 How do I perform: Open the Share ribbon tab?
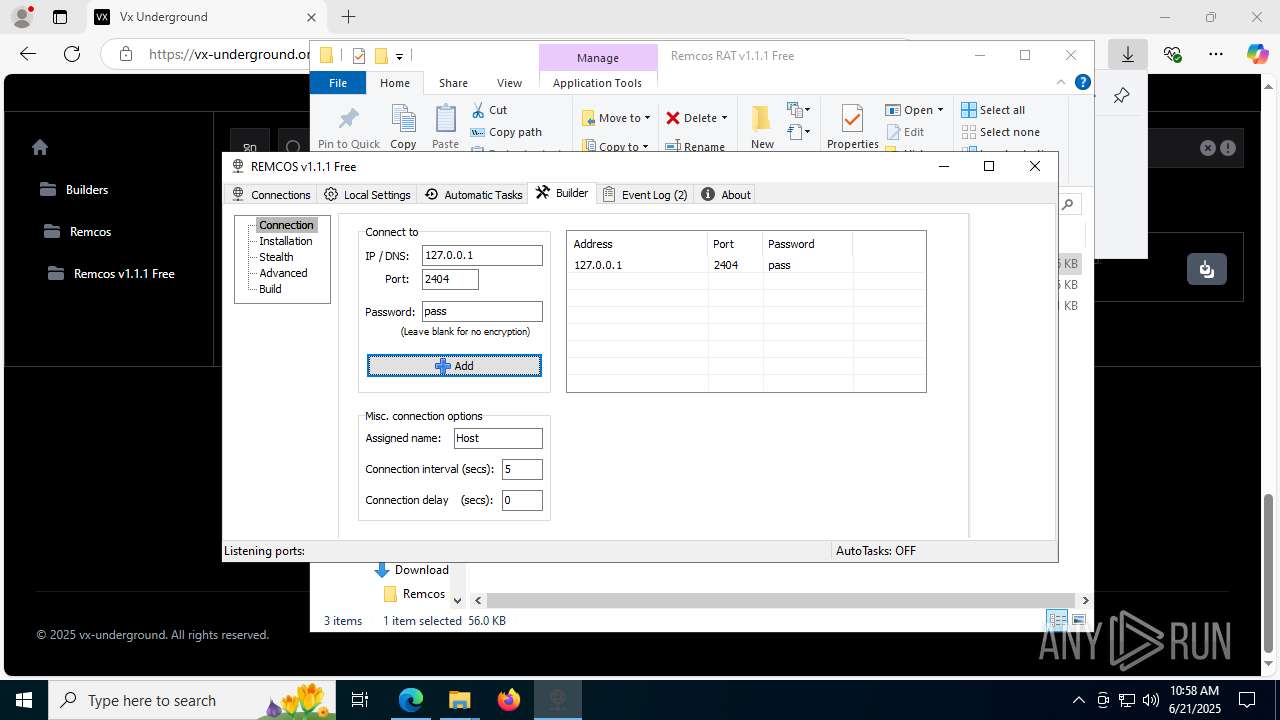(453, 83)
